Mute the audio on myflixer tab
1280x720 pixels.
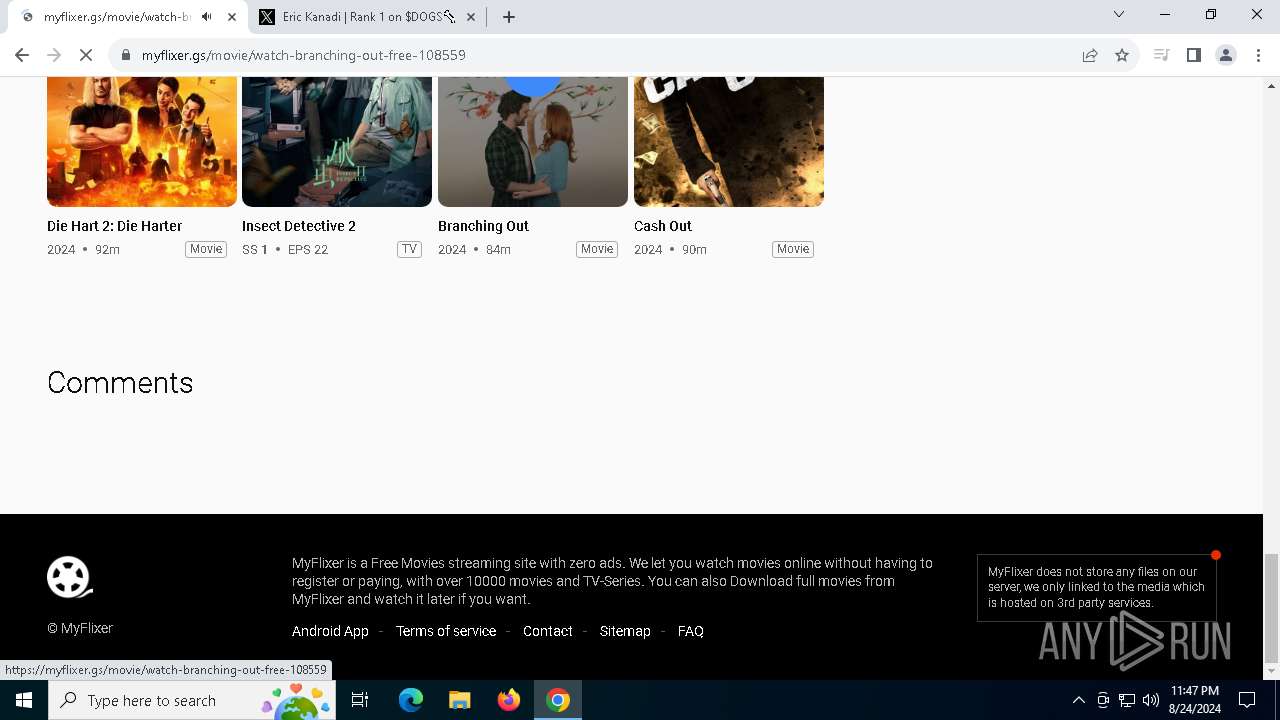[x=207, y=17]
